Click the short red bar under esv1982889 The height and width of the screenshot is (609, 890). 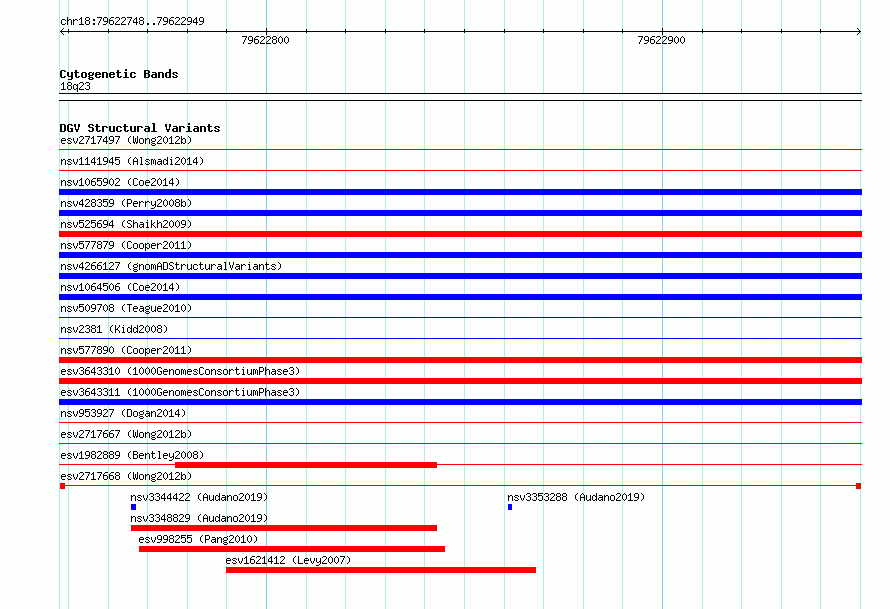306,465
